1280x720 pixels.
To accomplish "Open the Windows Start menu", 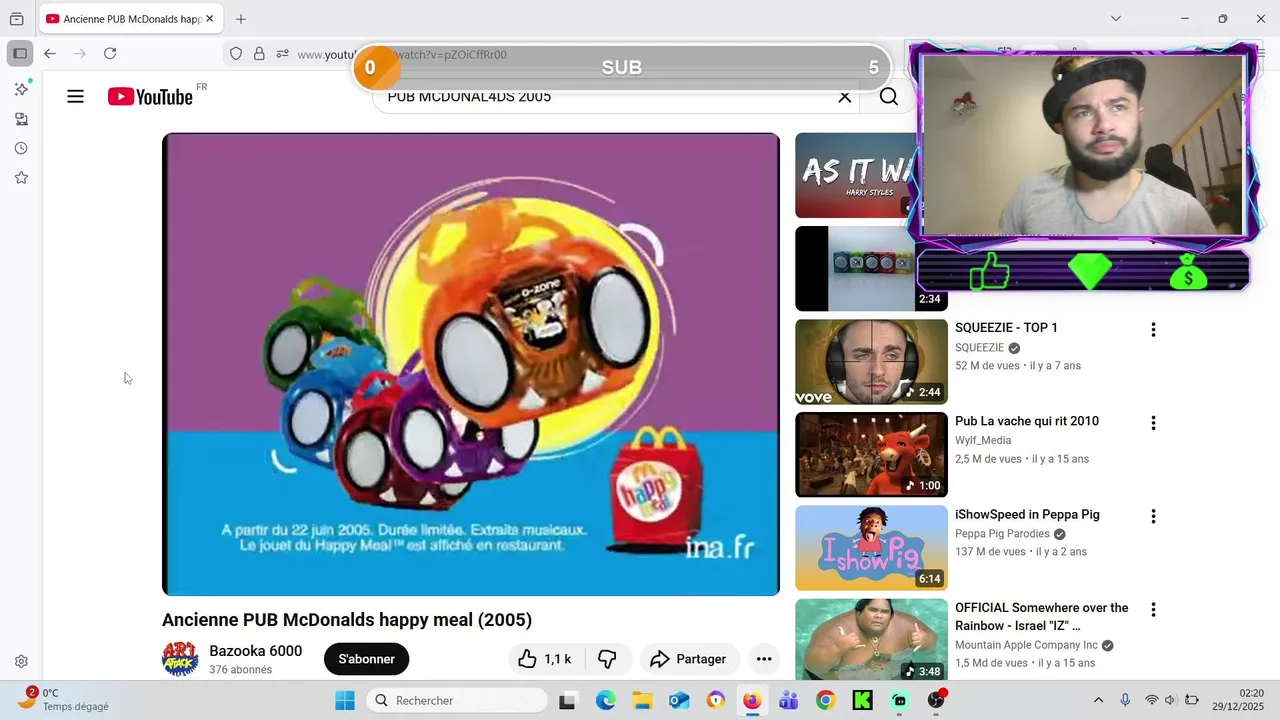I will click(x=345, y=700).
